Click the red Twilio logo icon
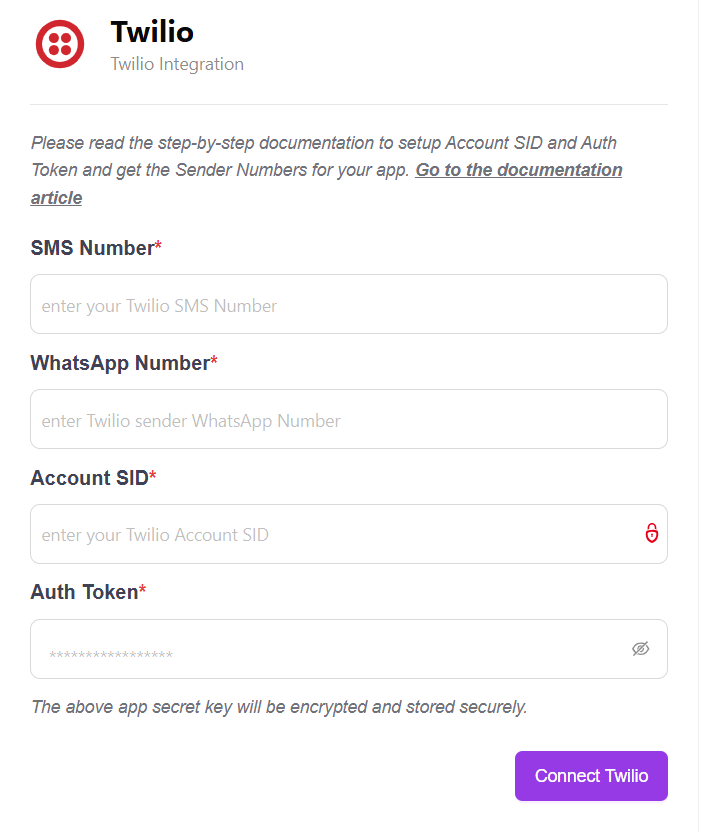This screenshot has height=832, width=709. click(x=59, y=44)
